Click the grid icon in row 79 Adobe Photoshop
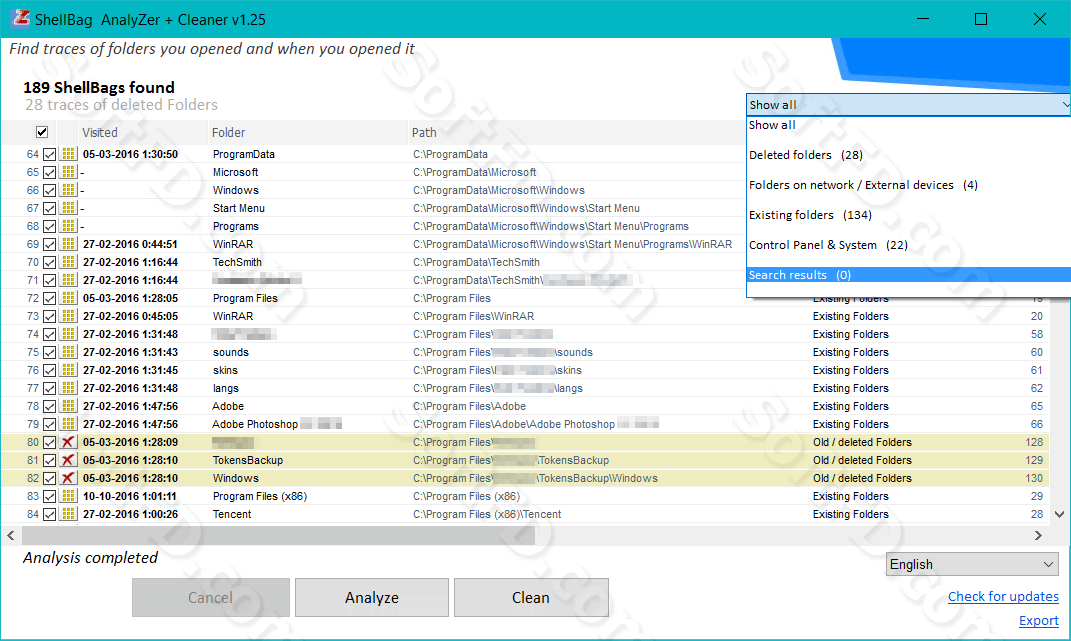The height and width of the screenshot is (641, 1071). point(68,424)
